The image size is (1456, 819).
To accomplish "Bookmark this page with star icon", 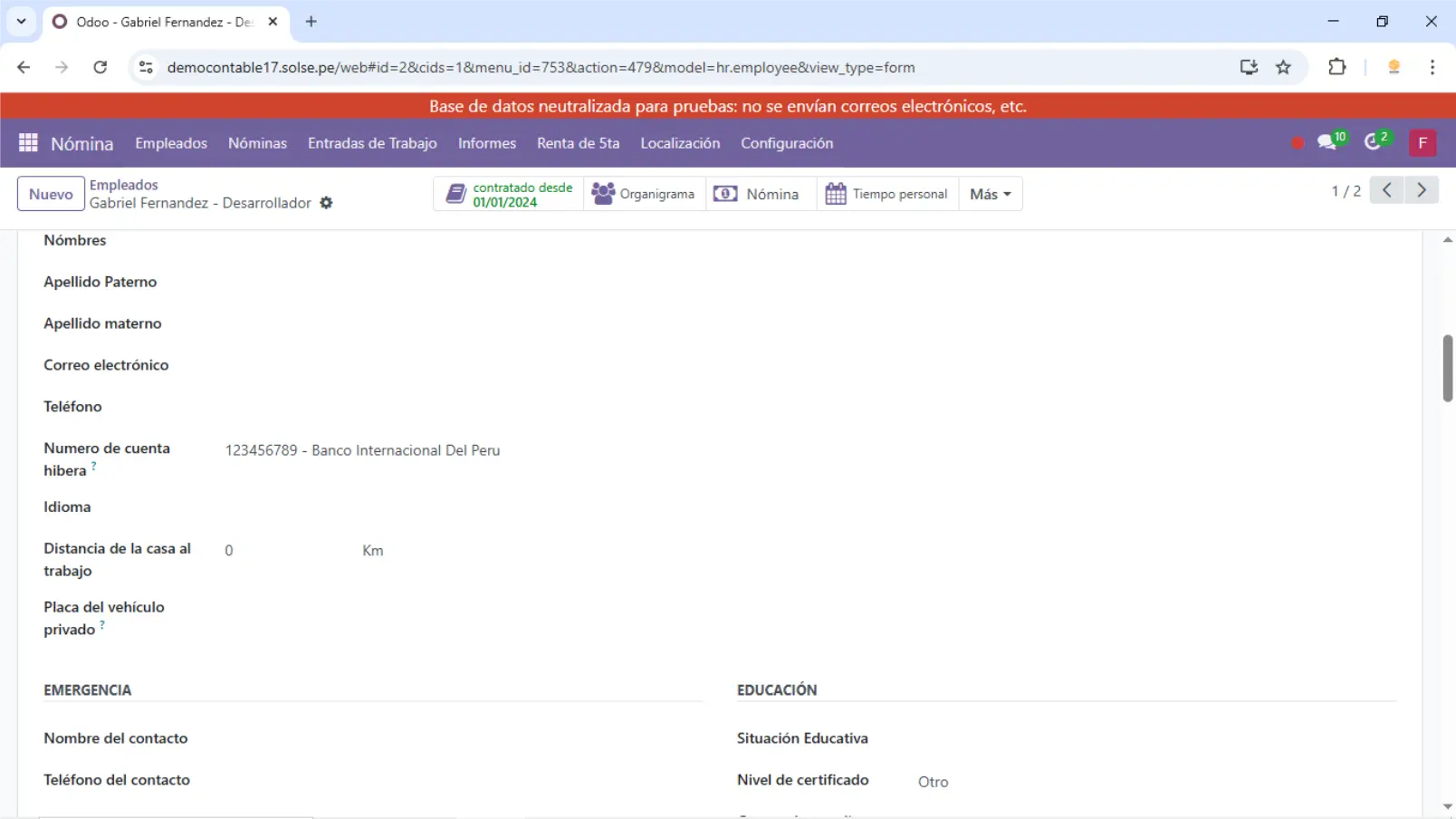I will coord(1283,67).
